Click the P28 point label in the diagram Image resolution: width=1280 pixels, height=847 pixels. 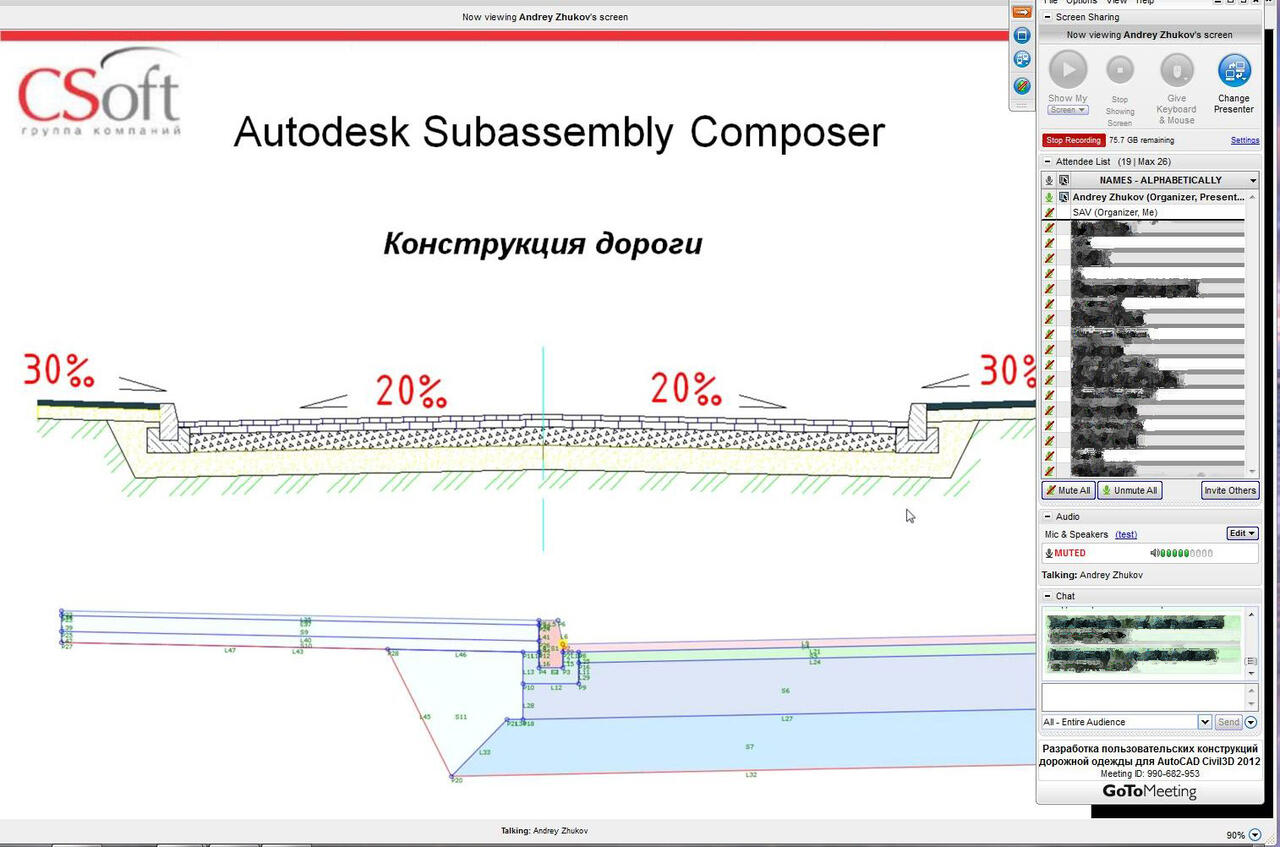click(393, 654)
